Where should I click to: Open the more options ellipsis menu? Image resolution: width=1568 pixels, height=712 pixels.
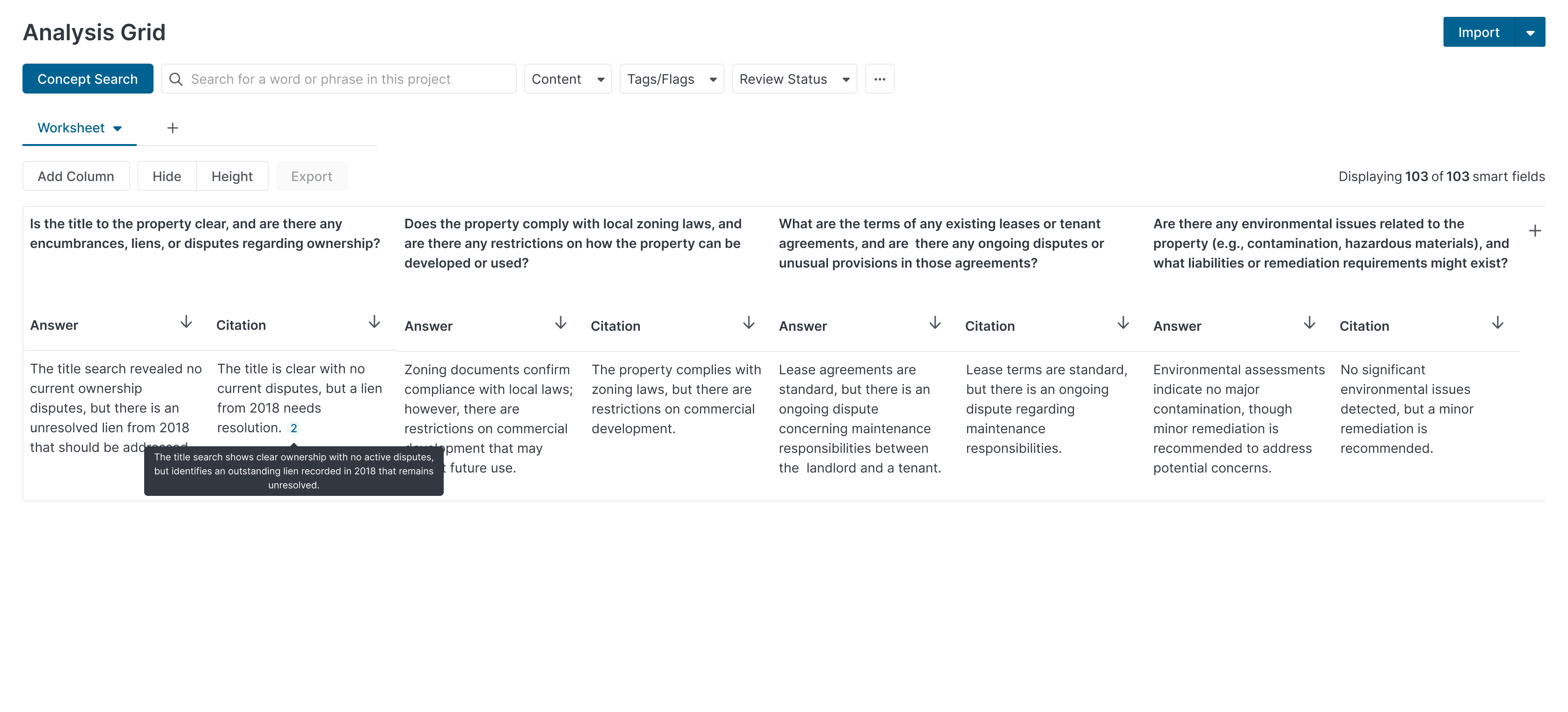[879, 79]
